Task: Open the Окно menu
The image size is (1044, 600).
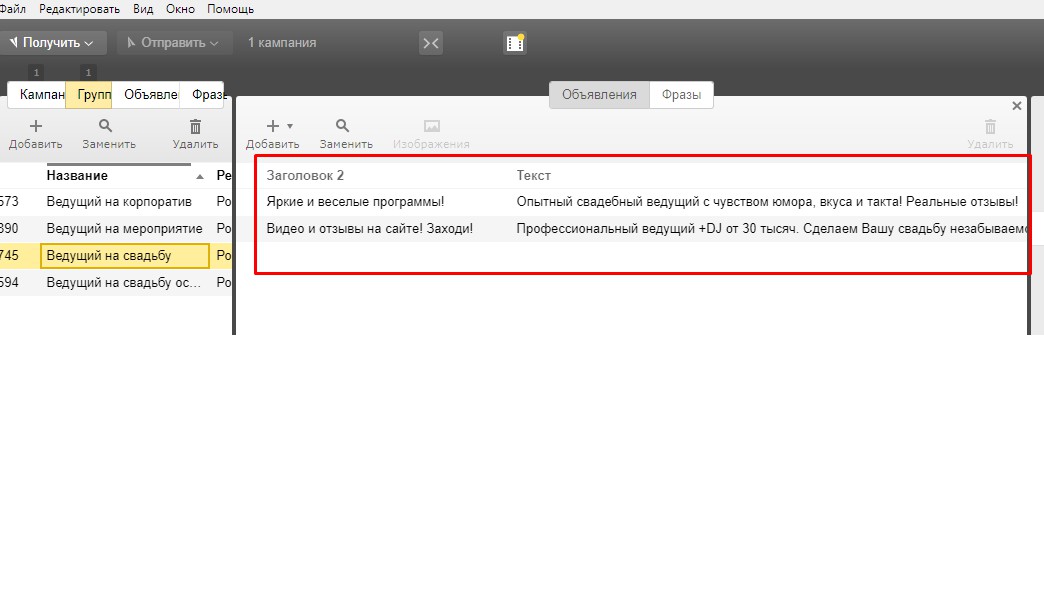Action: (180, 9)
